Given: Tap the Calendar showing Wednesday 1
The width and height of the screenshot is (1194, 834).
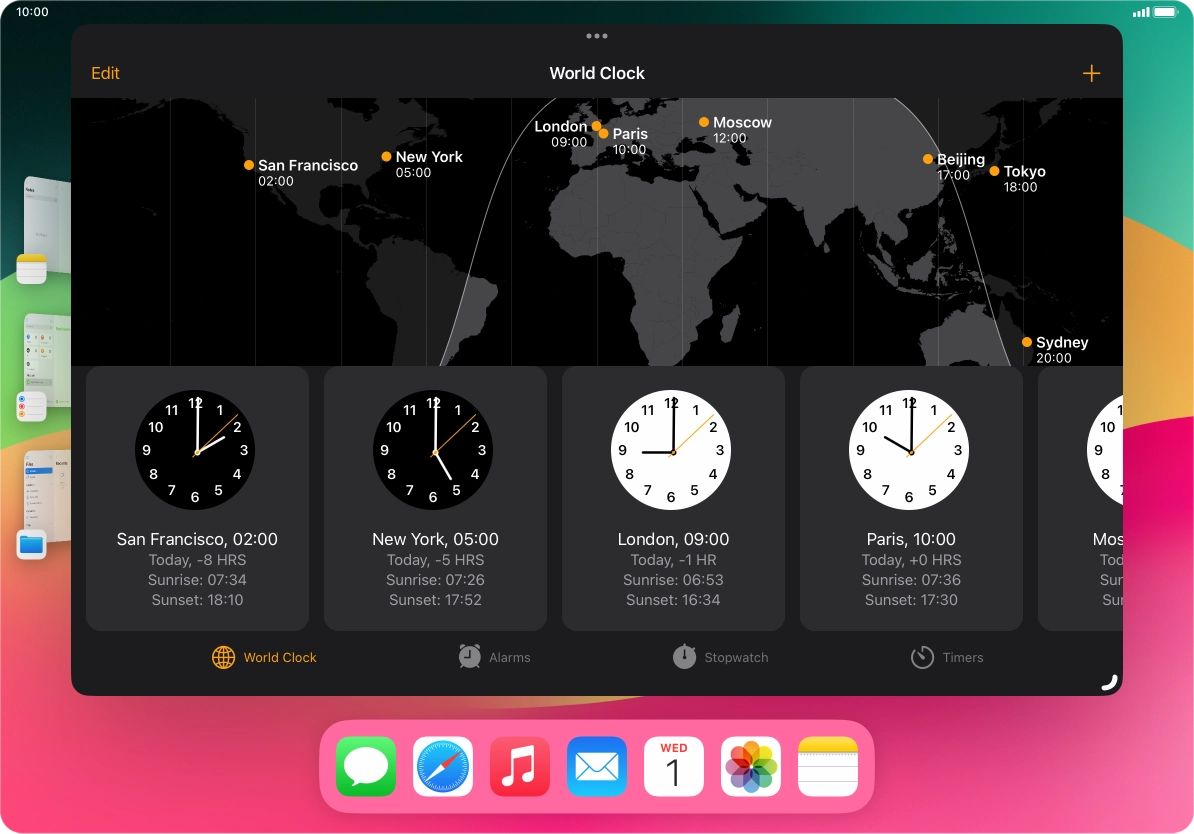Looking at the screenshot, I should click(x=674, y=766).
